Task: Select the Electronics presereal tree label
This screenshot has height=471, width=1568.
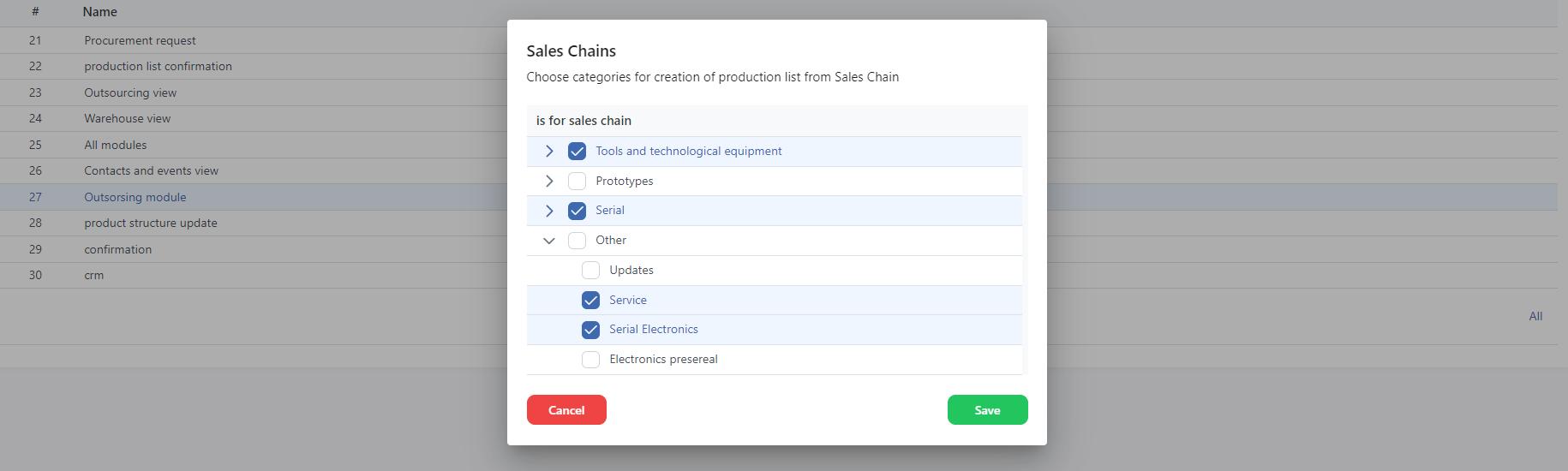Action: pos(663,360)
